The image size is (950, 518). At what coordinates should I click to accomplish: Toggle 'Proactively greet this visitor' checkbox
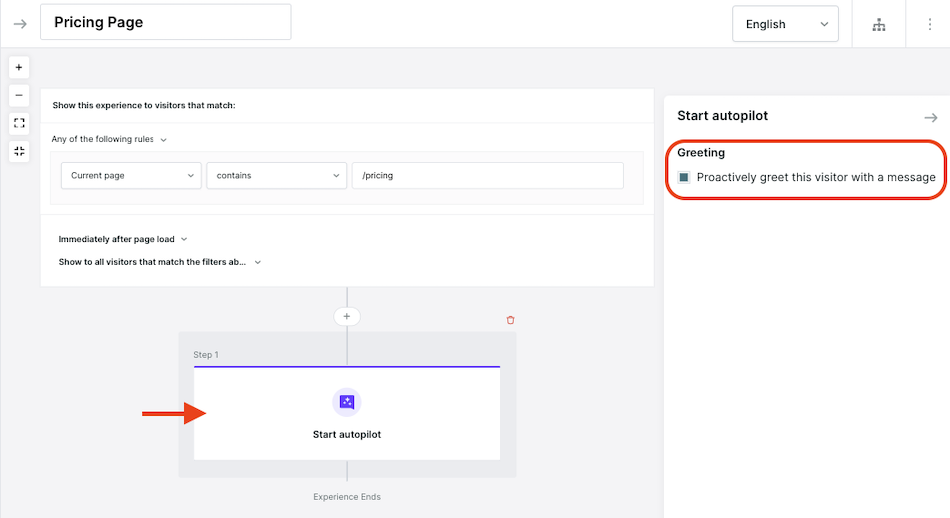tap(684, 178)
